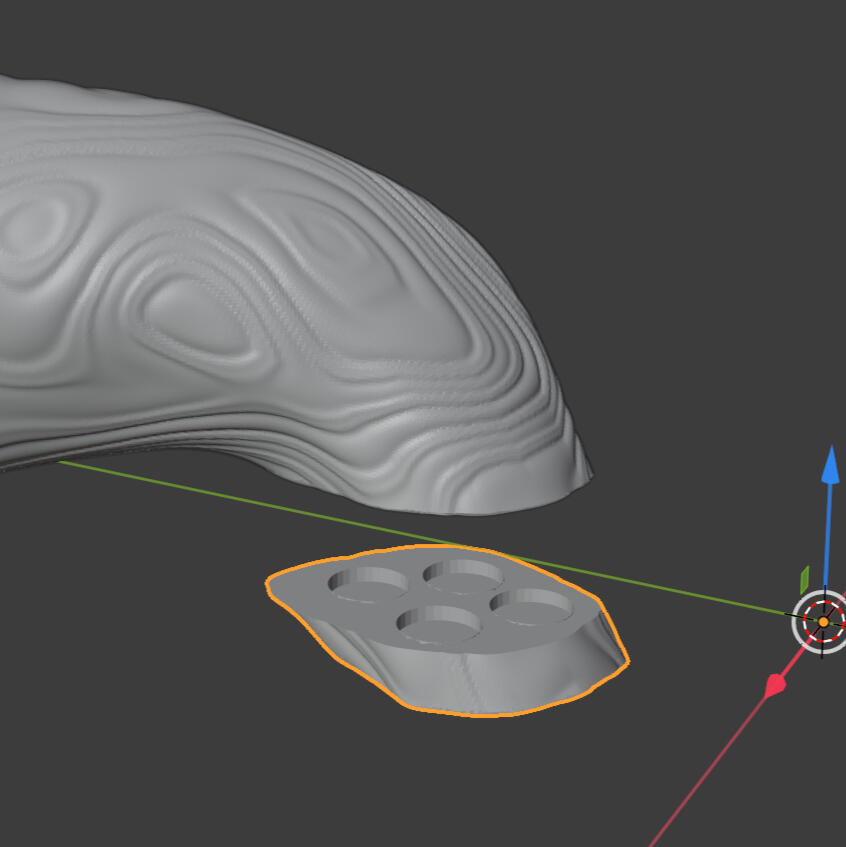Click the blue Z-axis gizmo shaft
The height and width of the screenshot is (847, 846).
(x=828, y=535)
